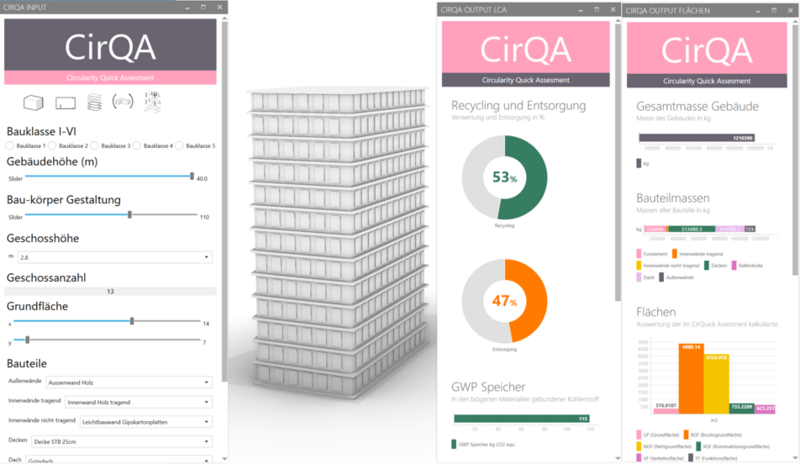The image size is (800, 464).
Task: Minimize the CIRQA OUTPUT LCA window
Action: pyautogui.click(x=581, y=10)
